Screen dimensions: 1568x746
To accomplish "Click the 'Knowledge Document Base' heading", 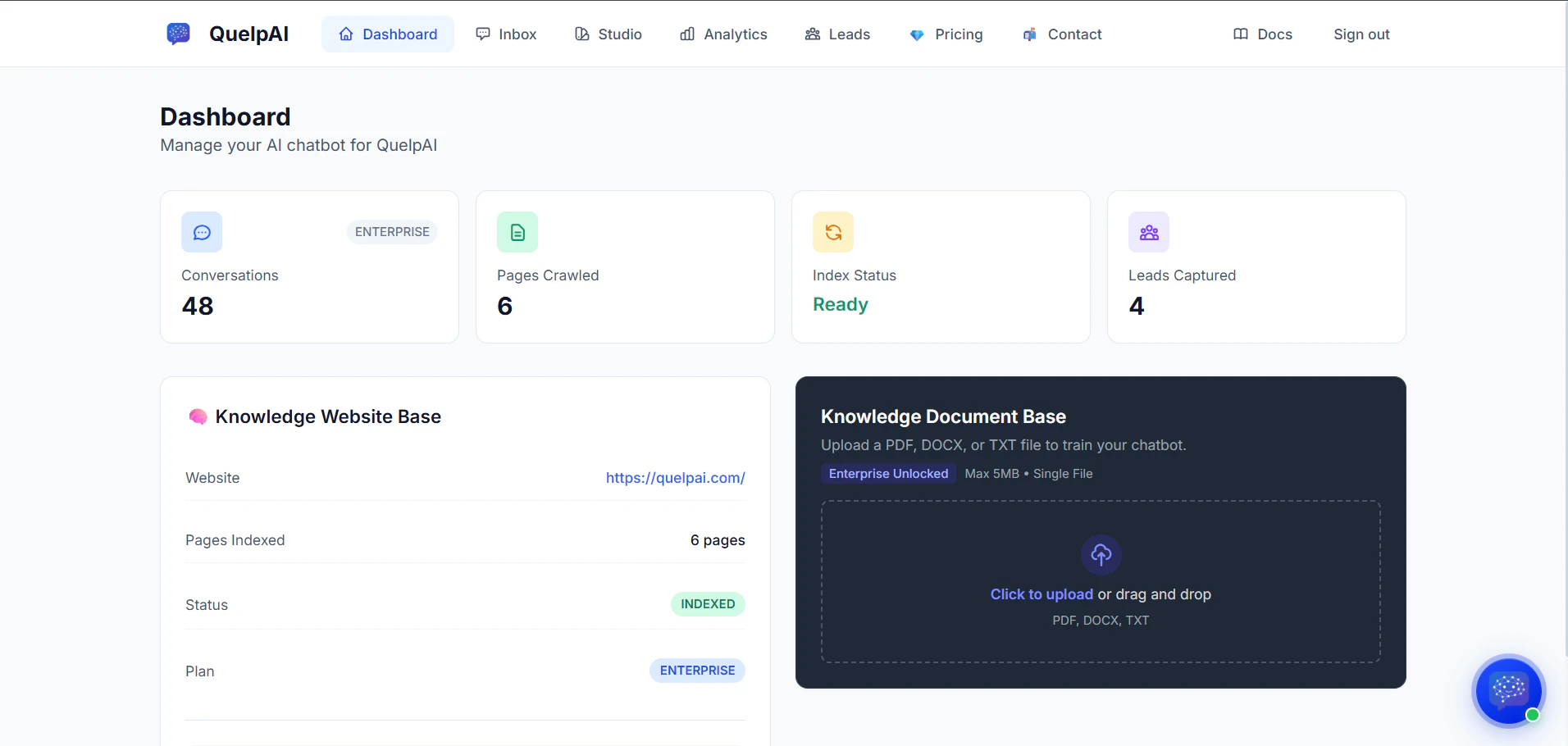I will click(x=943, y=416).
